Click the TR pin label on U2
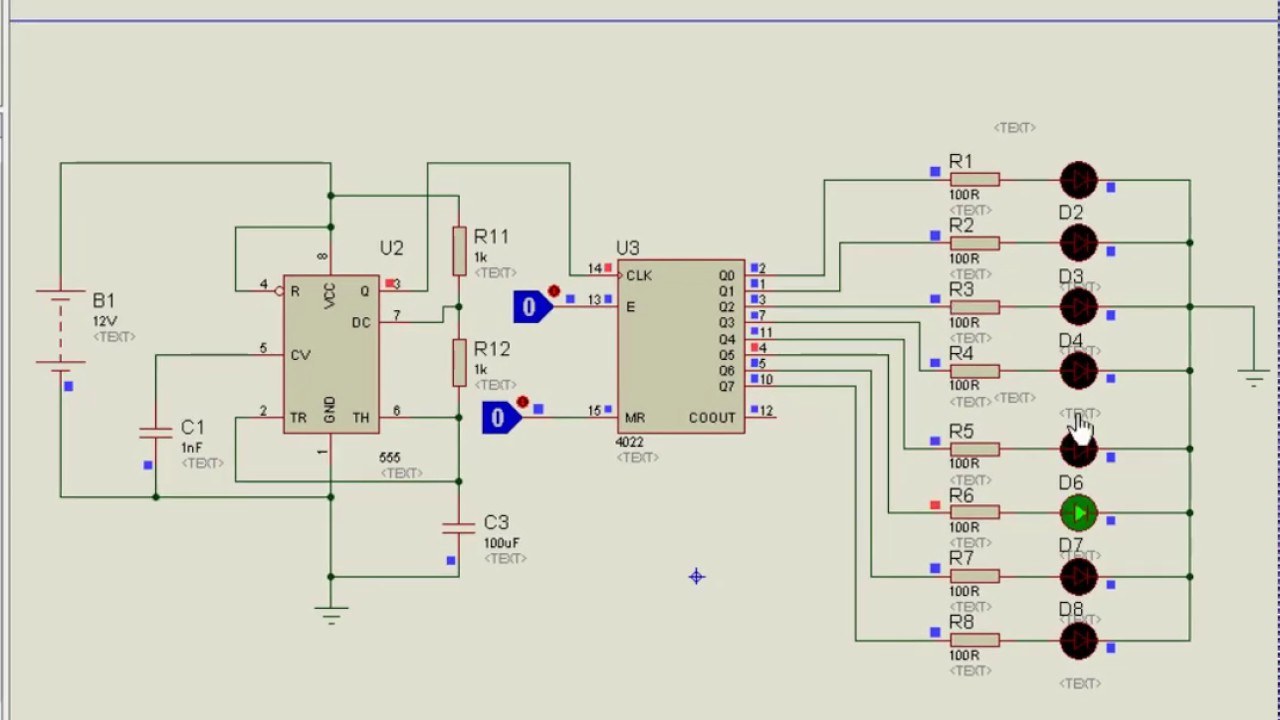 click(x=299, y=418)
